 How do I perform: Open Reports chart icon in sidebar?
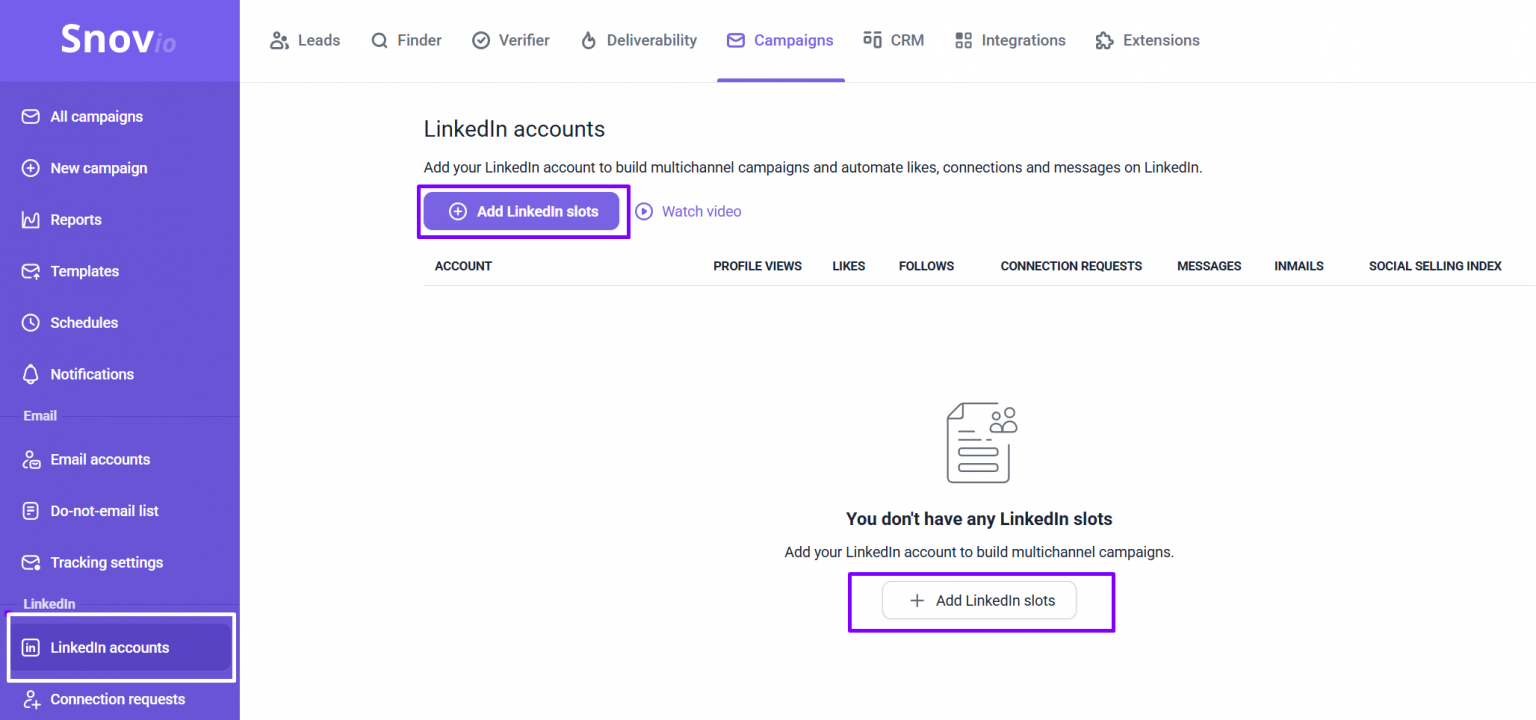pyautogui.click(x=31, y=220)
